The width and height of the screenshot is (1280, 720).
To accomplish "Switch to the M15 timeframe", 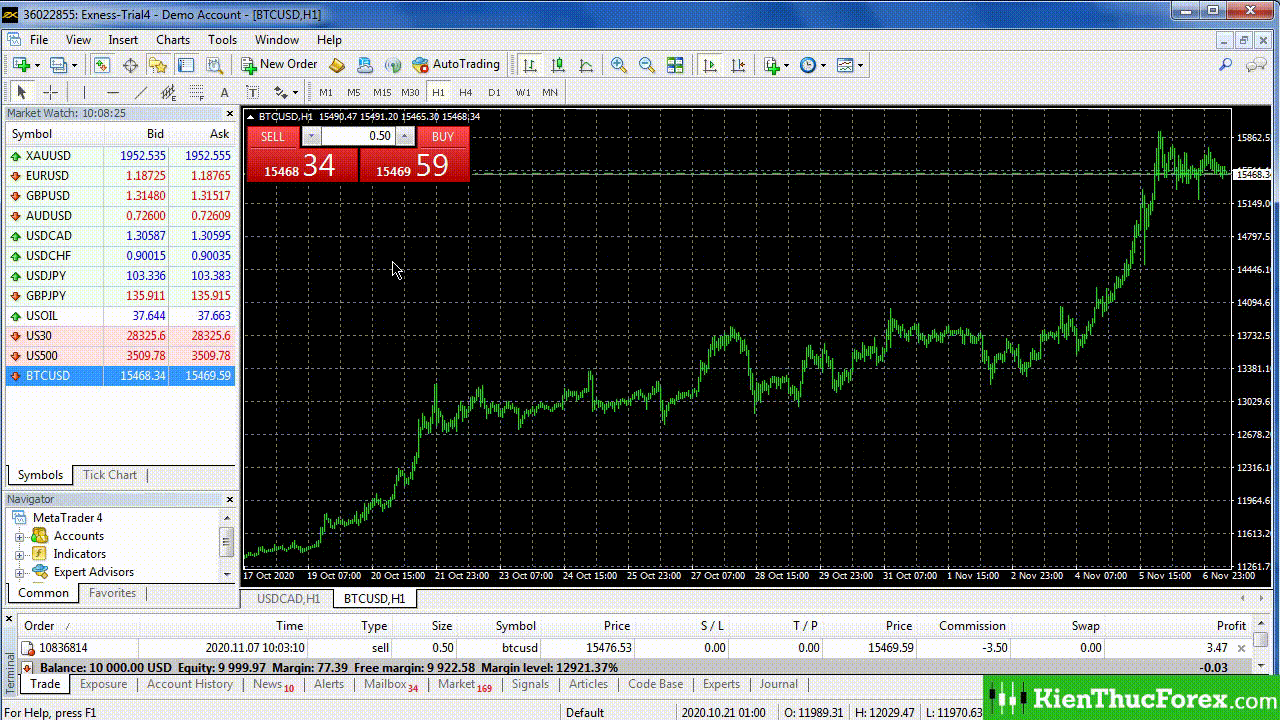I will point(382,92).
